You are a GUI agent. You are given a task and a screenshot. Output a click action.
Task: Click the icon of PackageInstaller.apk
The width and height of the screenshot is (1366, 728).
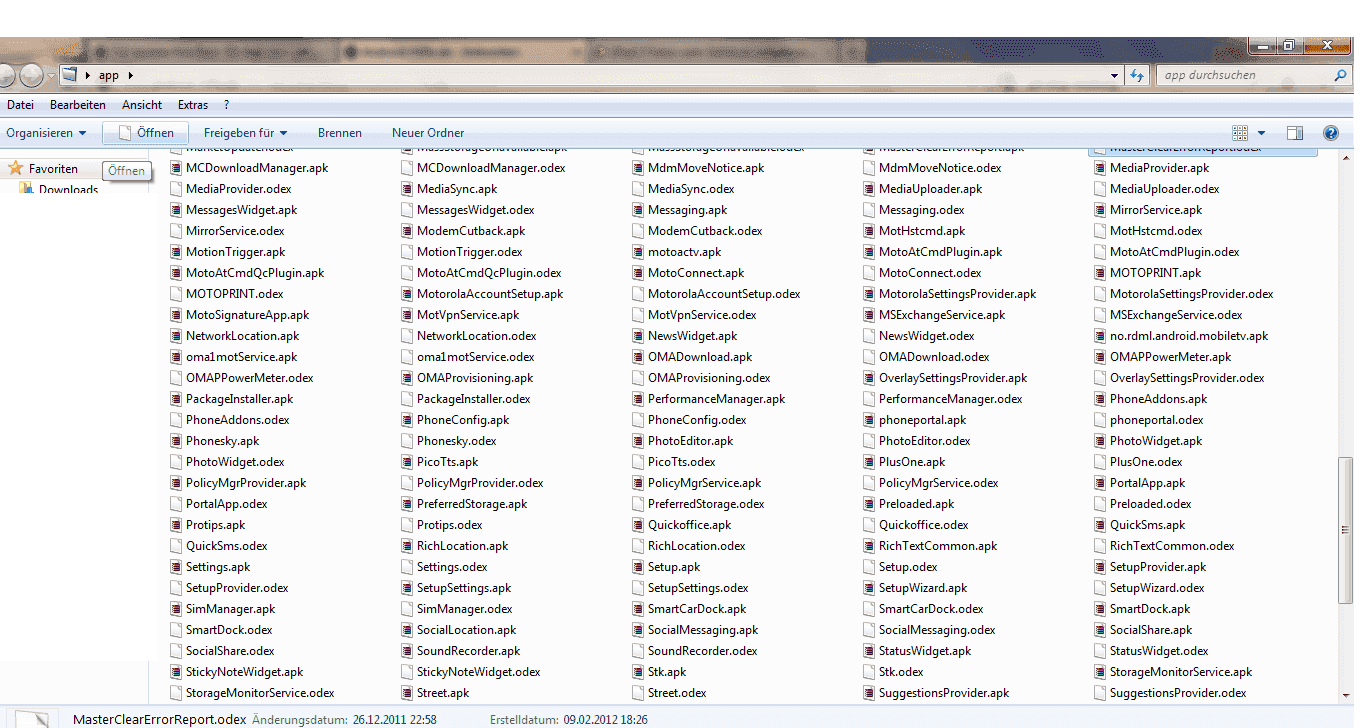click(176, 399)
